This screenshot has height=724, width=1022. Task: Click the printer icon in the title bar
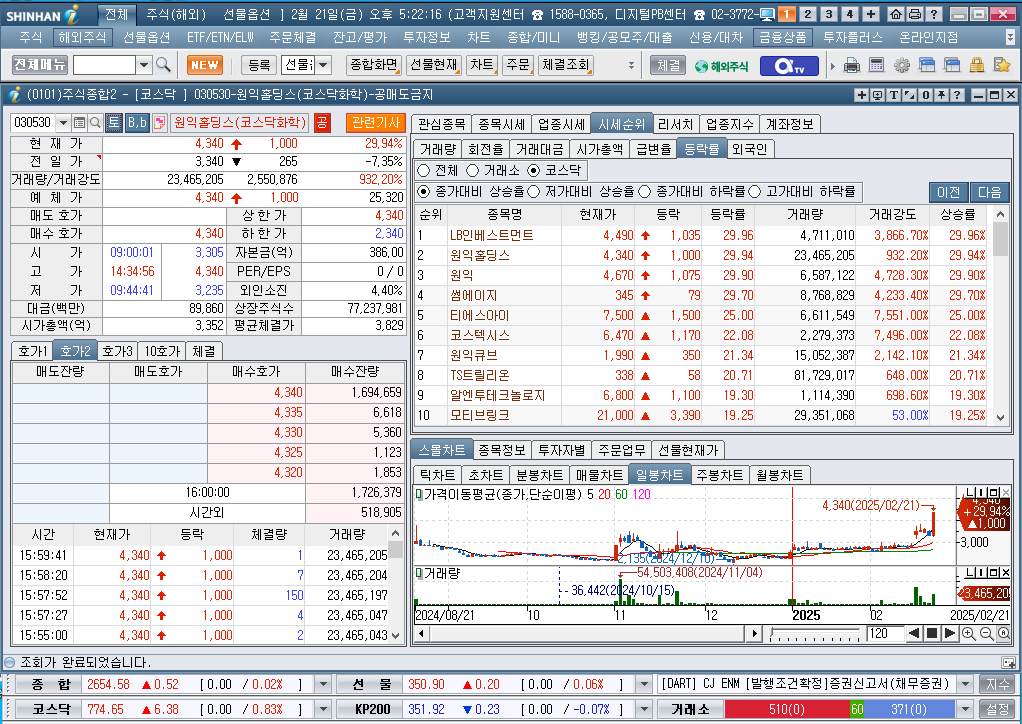[914, 14]
